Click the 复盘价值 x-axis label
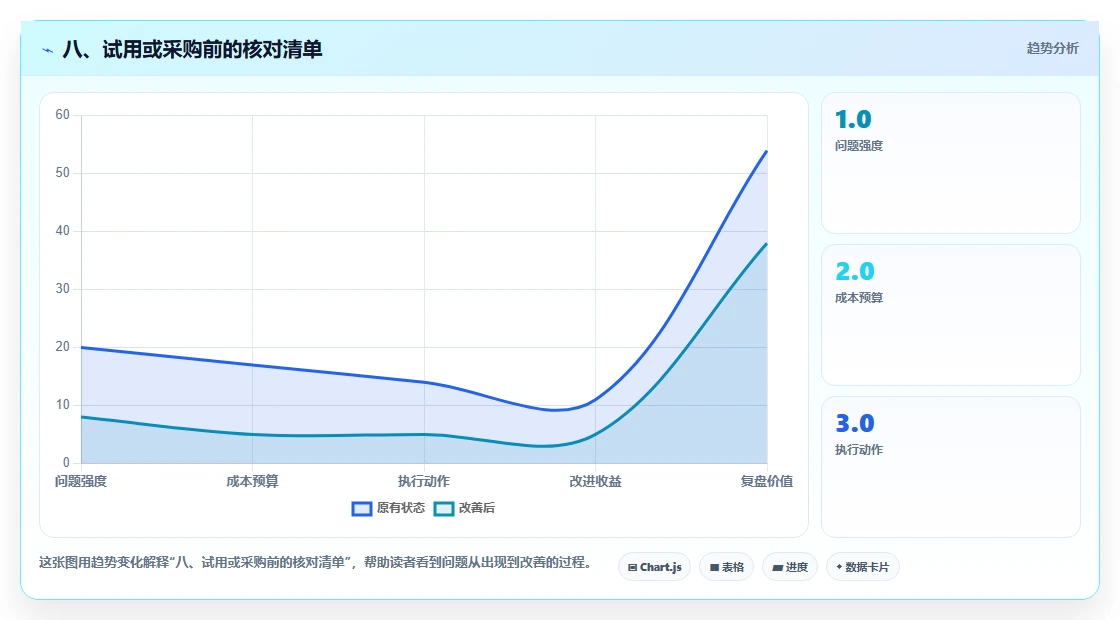Viewport: 1120px width, 620px height. point(766,481)
